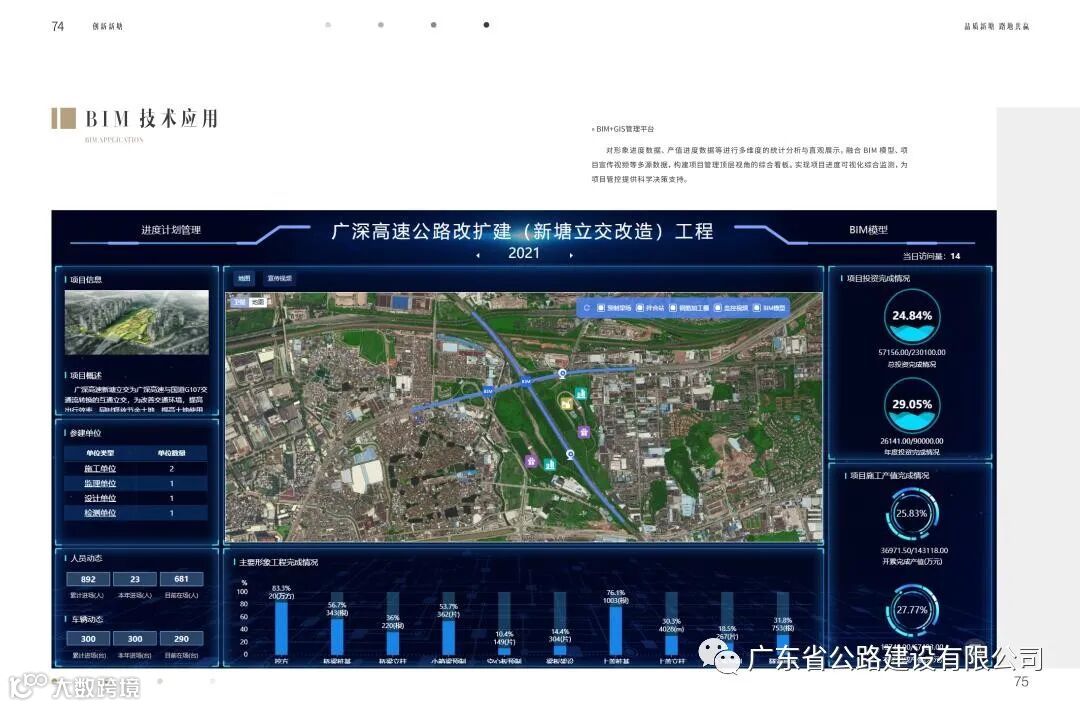1080x707 pixels.
Task: Click the refresh icon in the map layer toolbar
Action: pyautogui.click(x=586, y=308)
